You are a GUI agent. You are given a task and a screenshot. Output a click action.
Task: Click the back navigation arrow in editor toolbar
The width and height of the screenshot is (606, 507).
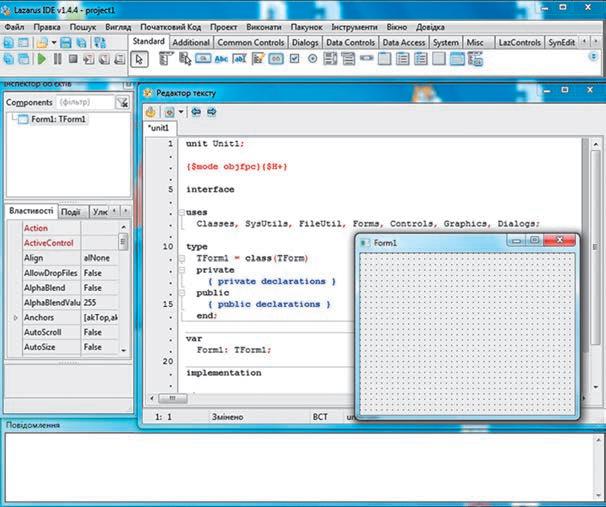coord(196,112)
